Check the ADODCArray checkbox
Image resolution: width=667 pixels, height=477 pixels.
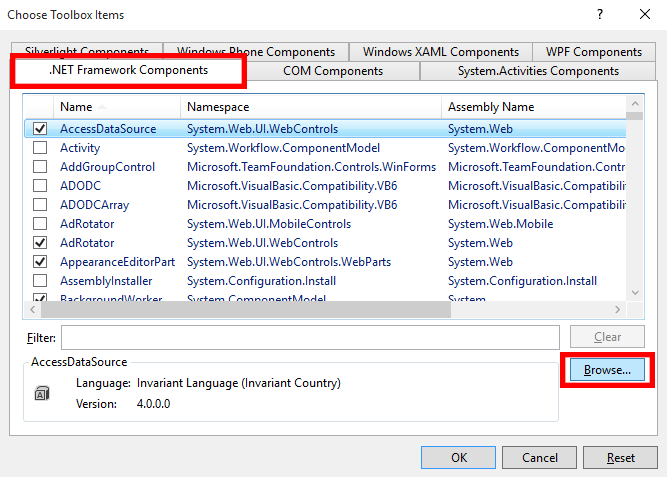pos(40,205)
